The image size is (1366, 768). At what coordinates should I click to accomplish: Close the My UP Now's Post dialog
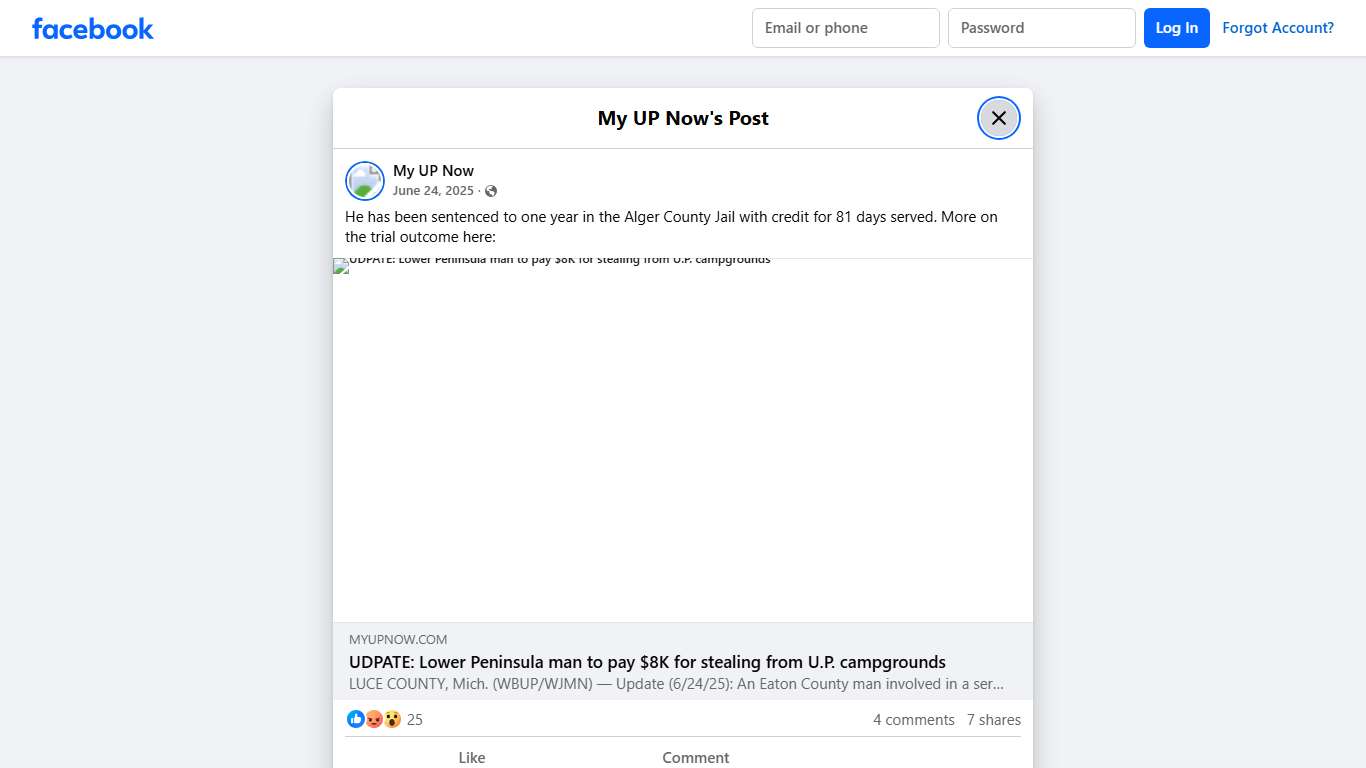(998, 117)
